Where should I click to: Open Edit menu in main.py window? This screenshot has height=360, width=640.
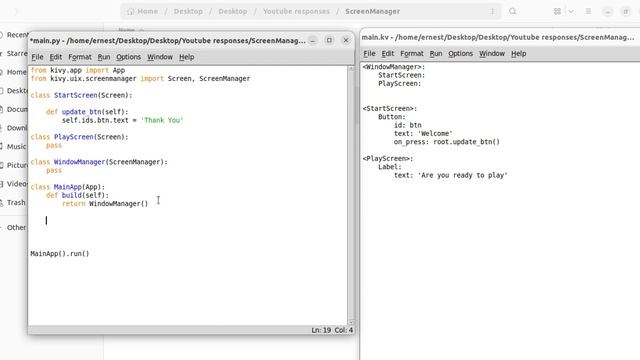[56, 57]
